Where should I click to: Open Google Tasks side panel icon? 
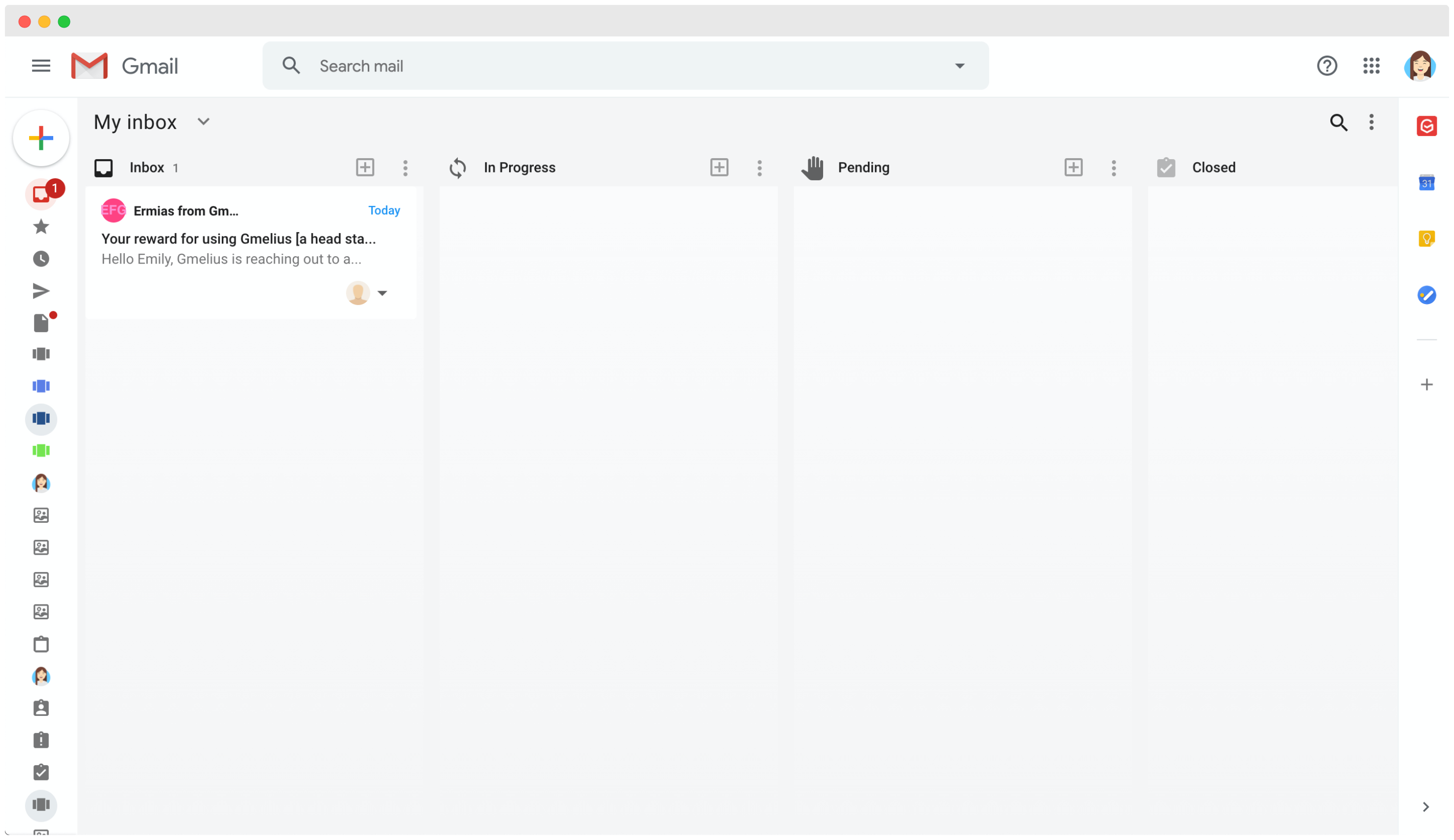point(1426,295)
